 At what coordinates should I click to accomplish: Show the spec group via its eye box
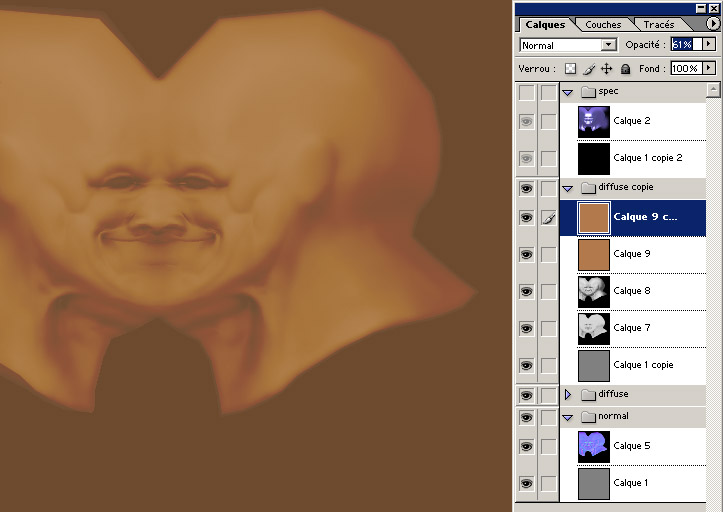click(x=527, y=92)
